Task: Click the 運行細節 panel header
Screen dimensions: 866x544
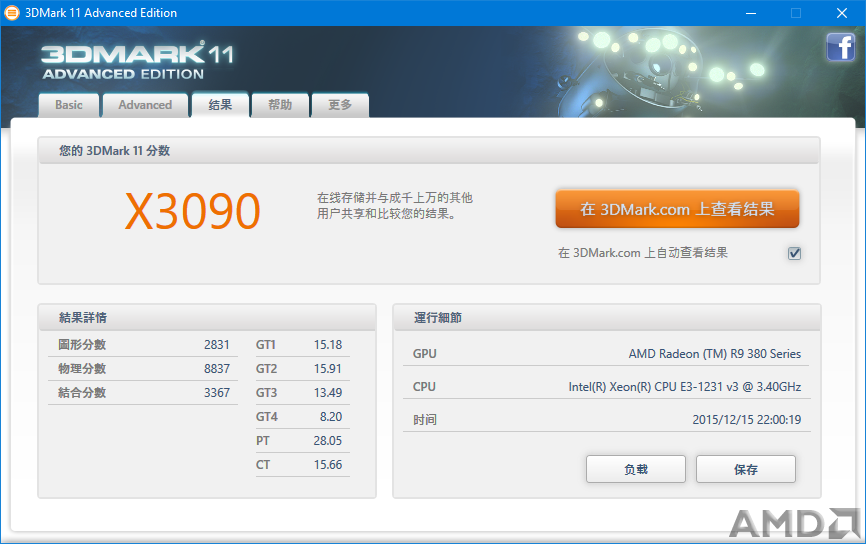Action: click(x=438, y=318)
